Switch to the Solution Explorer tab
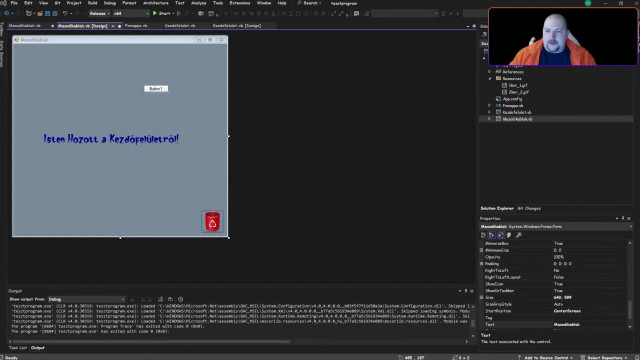 pyautogui.click(x=497, y=209)
